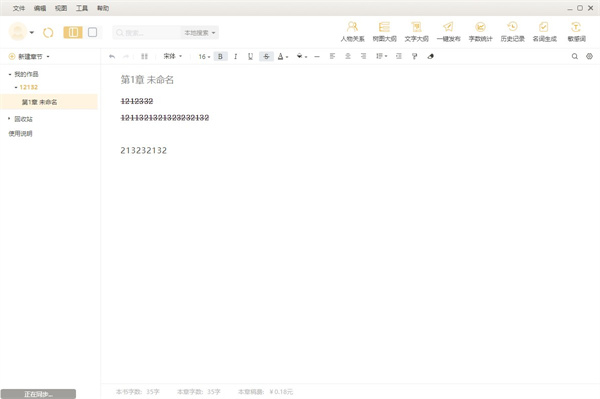Collapse the 12132 book node
600x399 pixels.
[x=16, y=87]
